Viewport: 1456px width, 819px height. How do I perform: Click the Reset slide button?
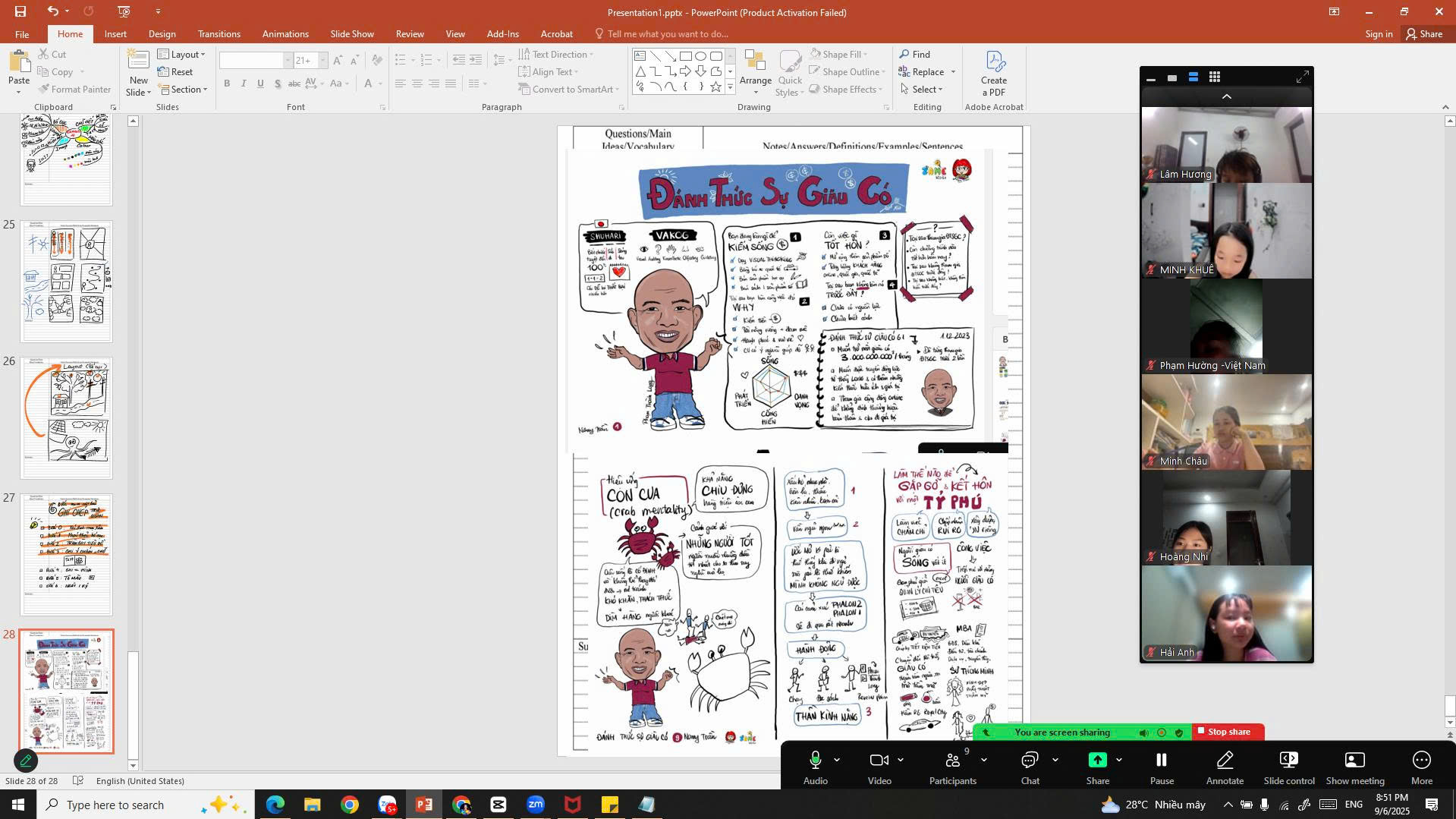[175, 71]
